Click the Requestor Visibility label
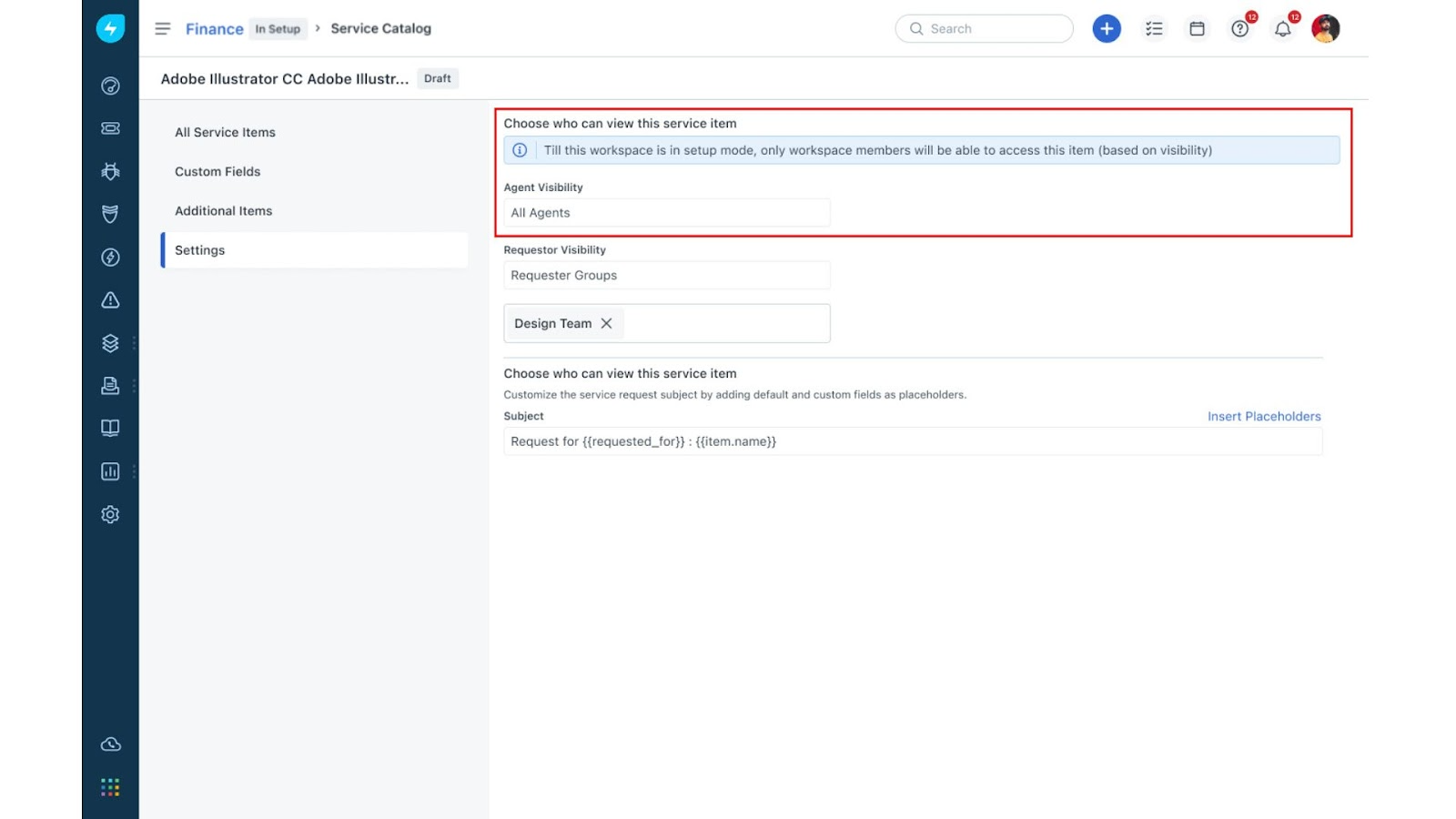 pyautogui.click(x=554, y=249)
